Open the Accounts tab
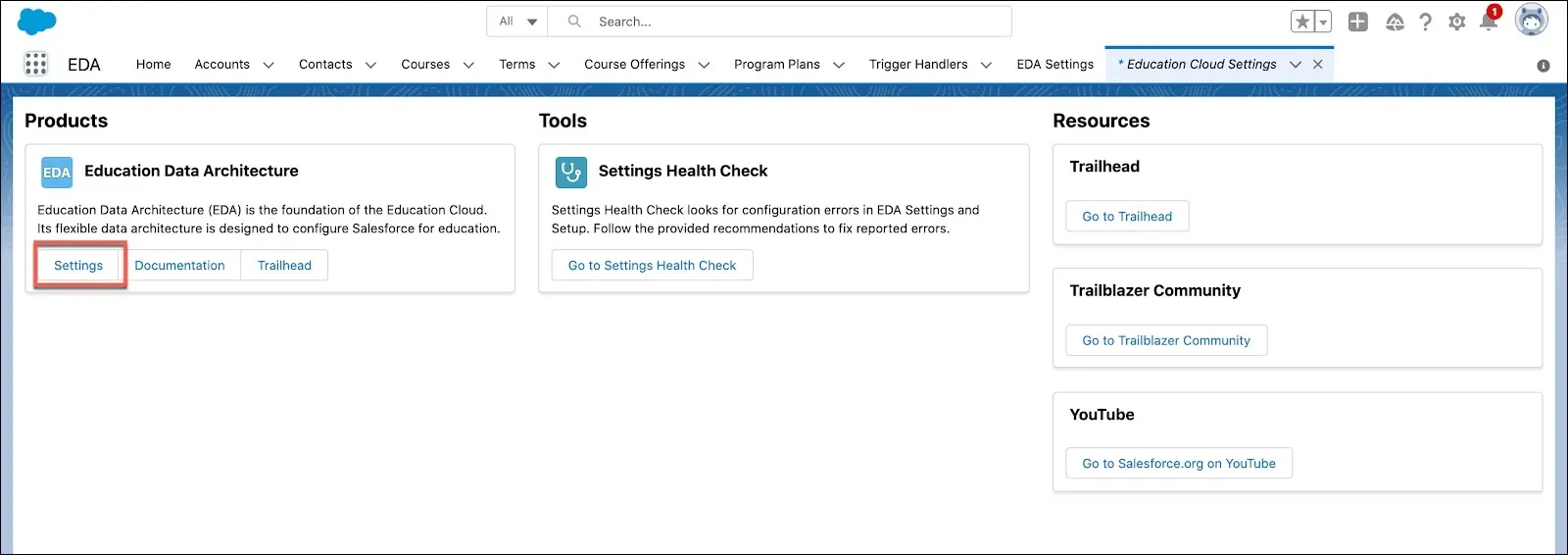Image resolution: width=1568 pixels, height=555 pixels. click(x=222, y=64)
